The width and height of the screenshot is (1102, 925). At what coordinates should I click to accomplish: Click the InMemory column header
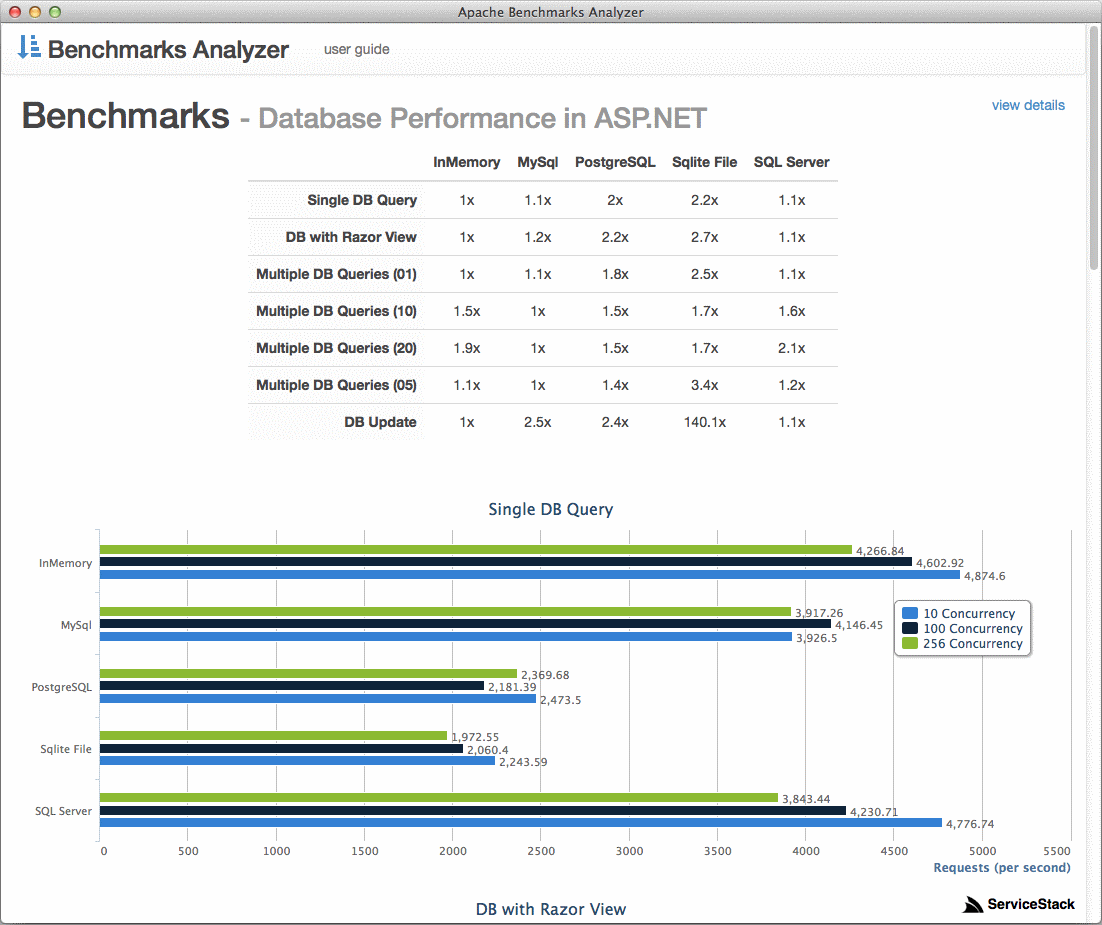pos(467,162)
